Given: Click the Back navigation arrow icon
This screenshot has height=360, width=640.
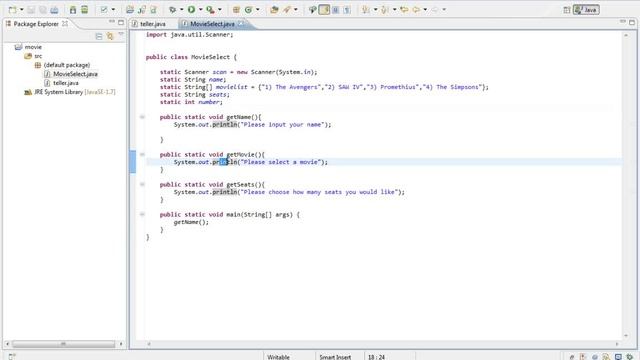Looking at the screenshot, I should 416,9.
